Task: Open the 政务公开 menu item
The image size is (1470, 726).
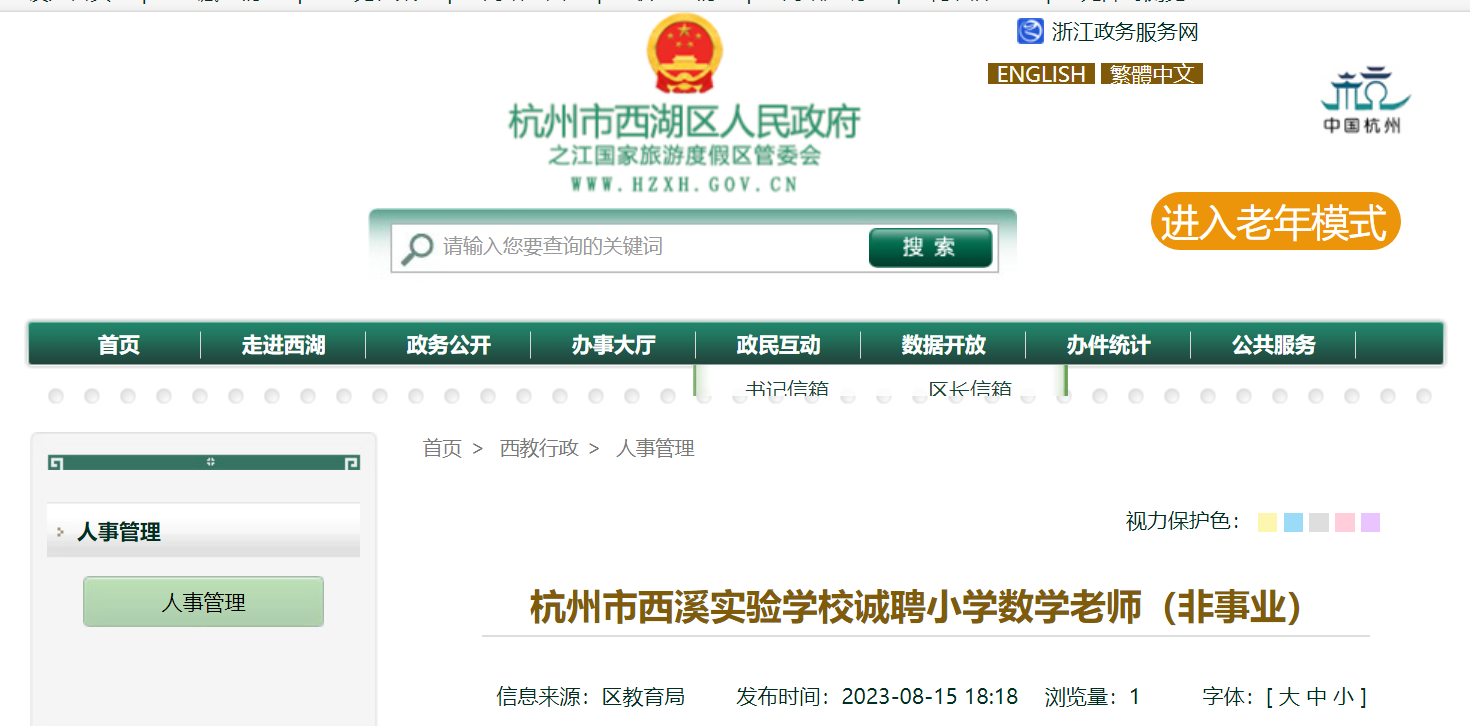Action: [449, 345]
